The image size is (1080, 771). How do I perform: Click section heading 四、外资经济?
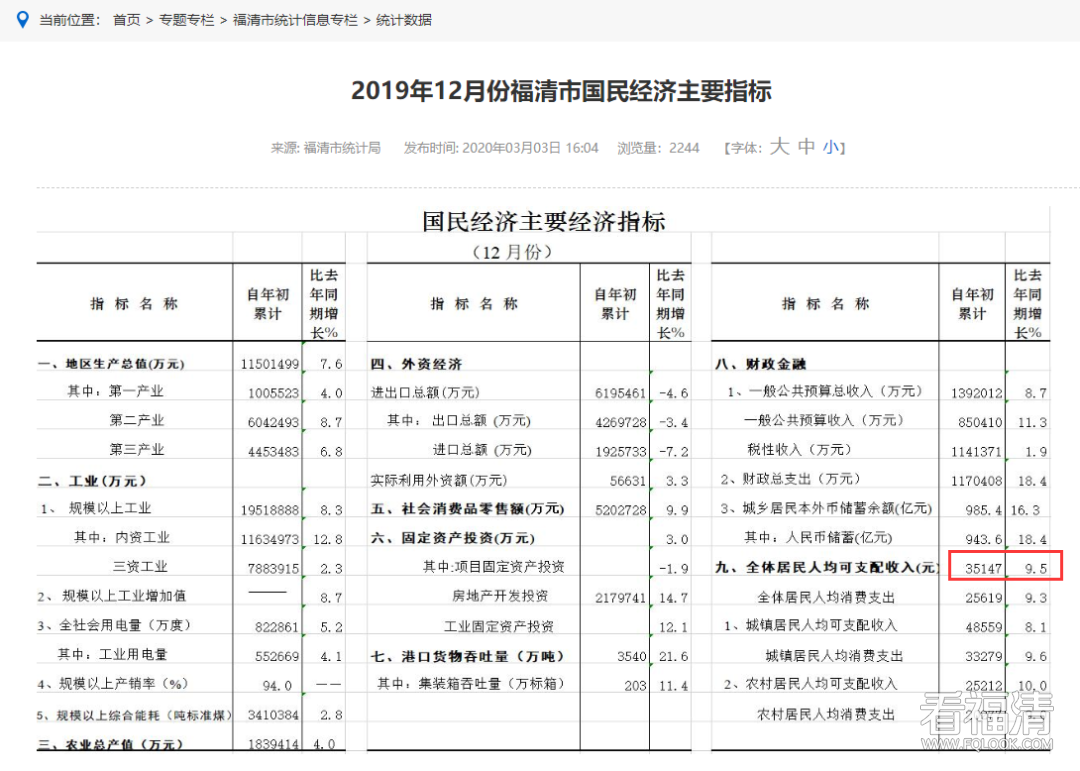[x=416, y=364]
